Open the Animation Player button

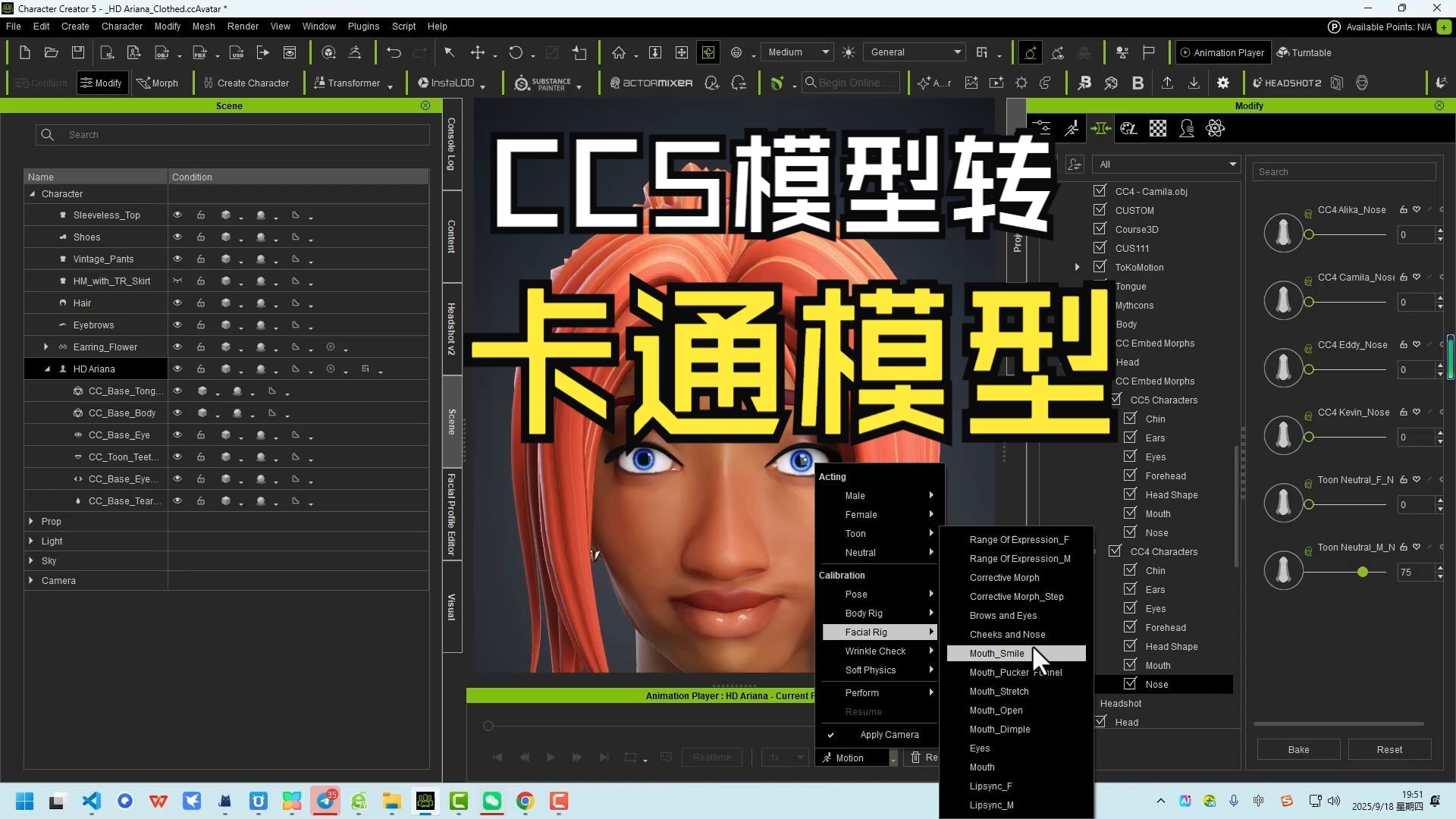[x=1222, y=52]
